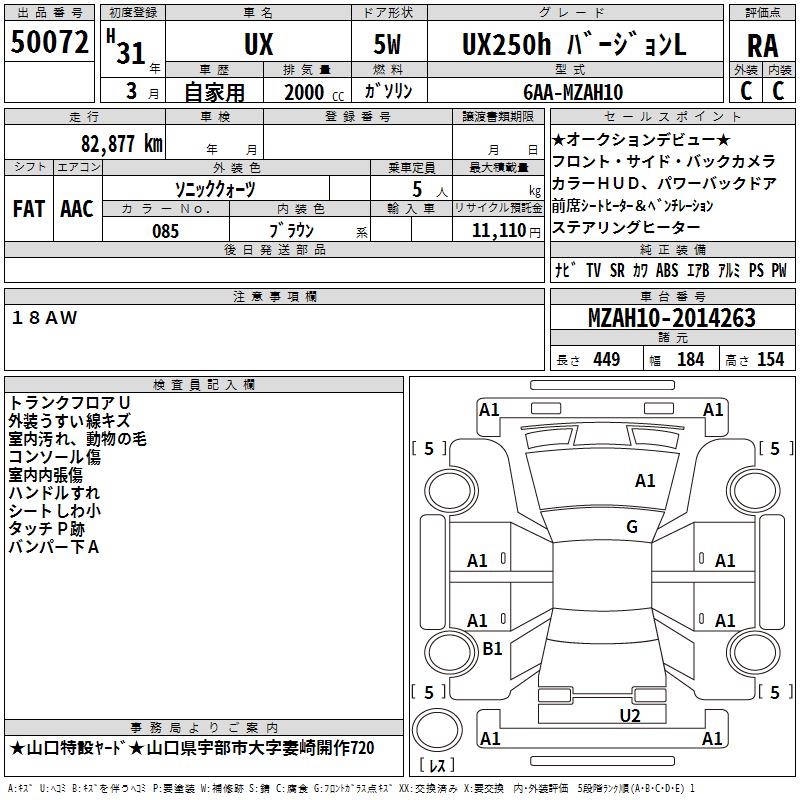Click color number 085
The height and width of the screenshot is (800, 800).
tap(165, 230)
